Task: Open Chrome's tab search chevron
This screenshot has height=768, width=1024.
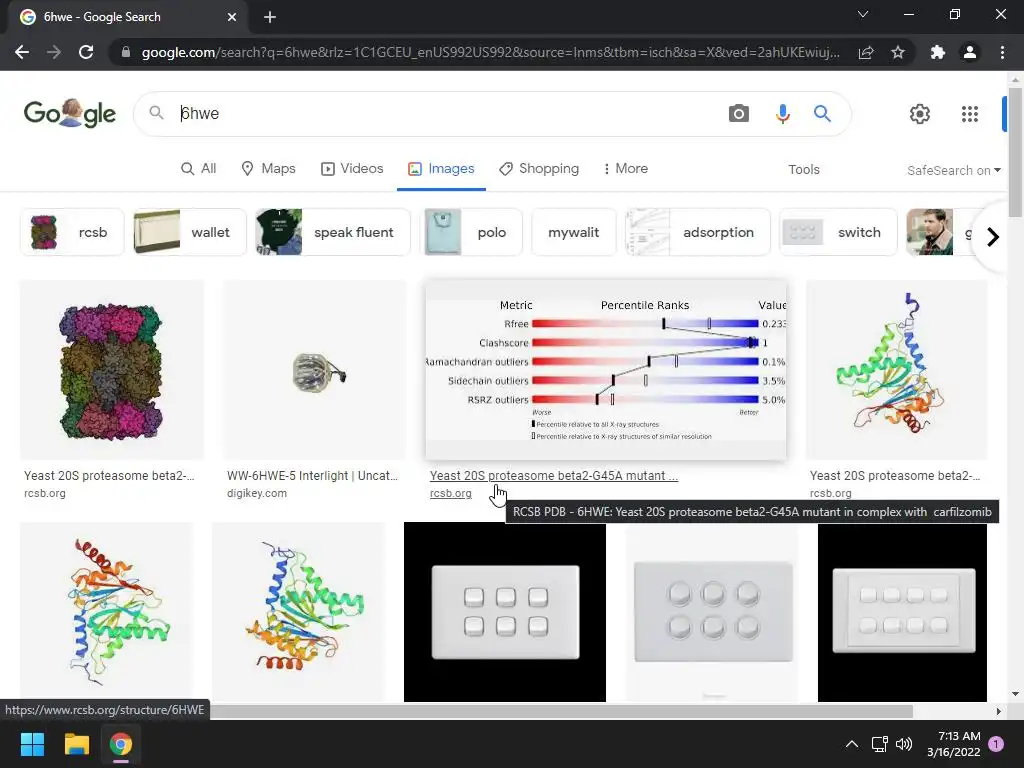Action: click(x=863, y=14)
